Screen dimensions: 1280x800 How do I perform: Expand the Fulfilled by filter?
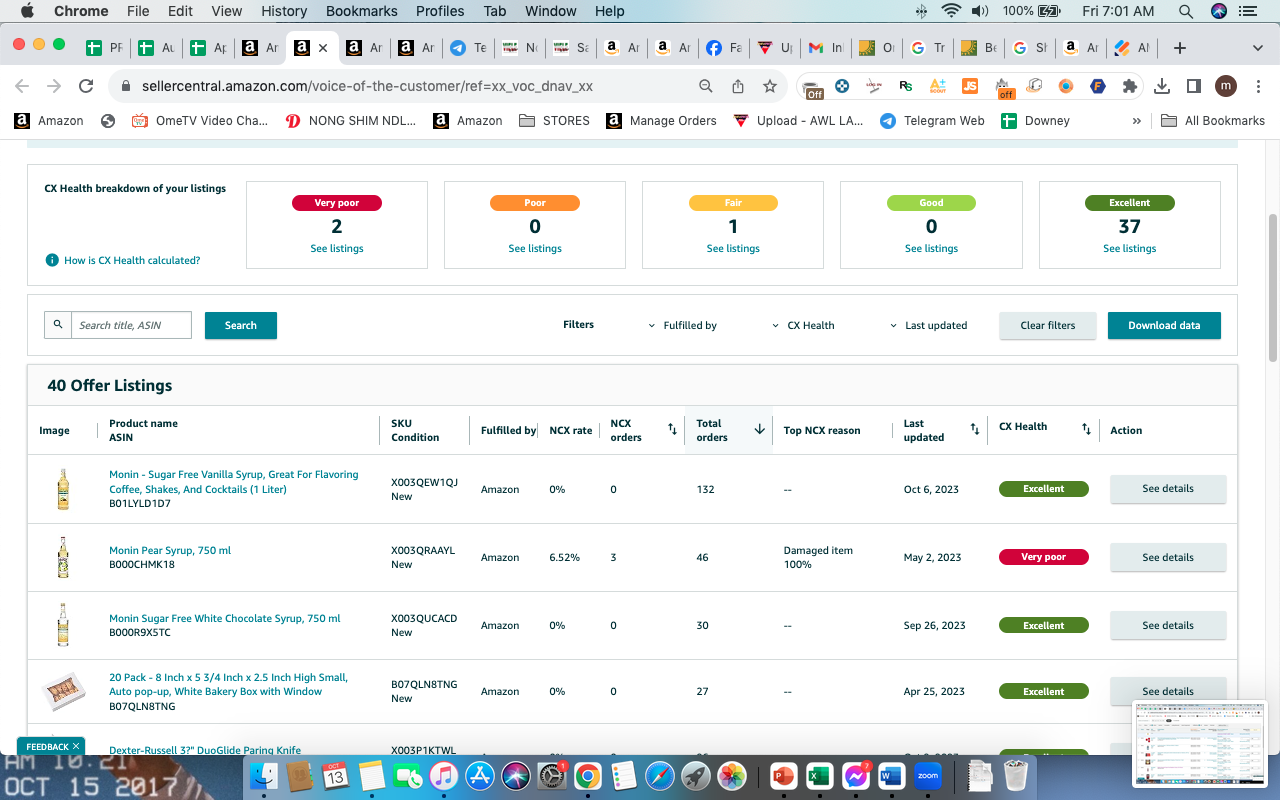tap(683, 325)
